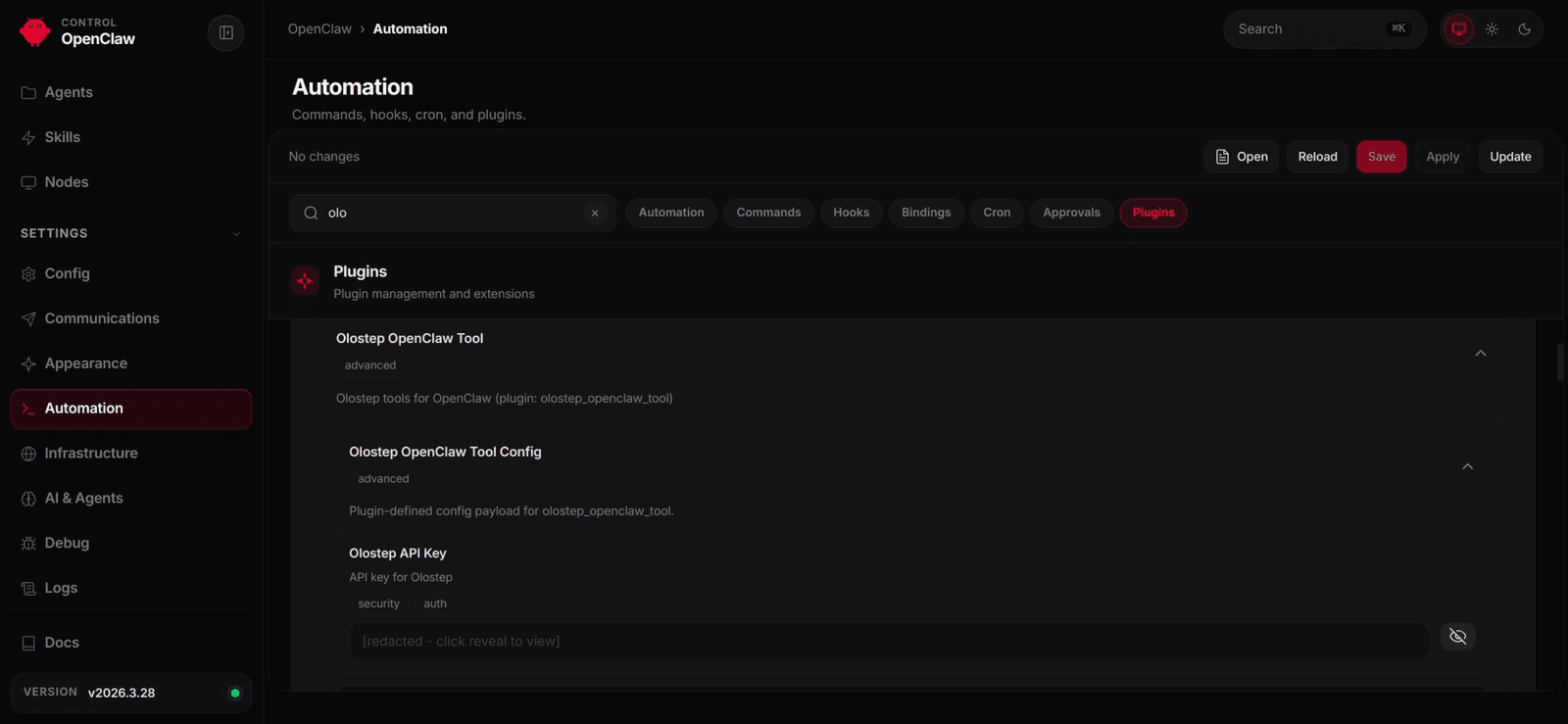Screen dimensions: 1568x724
Task: Clear the 'olo' search filter
Action: (x=595, y=213)
